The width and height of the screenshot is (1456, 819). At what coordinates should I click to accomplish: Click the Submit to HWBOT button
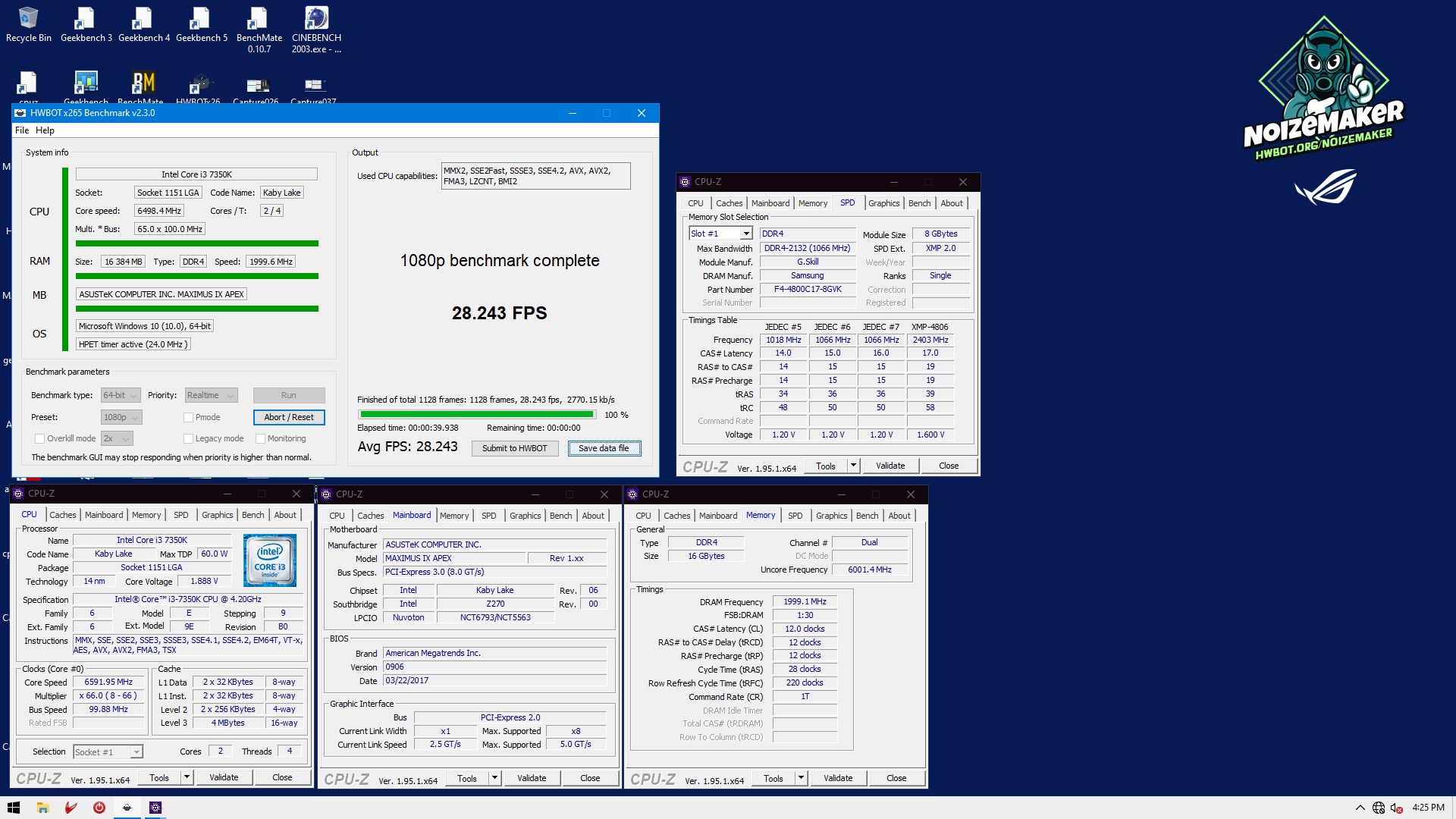[514, 448]
